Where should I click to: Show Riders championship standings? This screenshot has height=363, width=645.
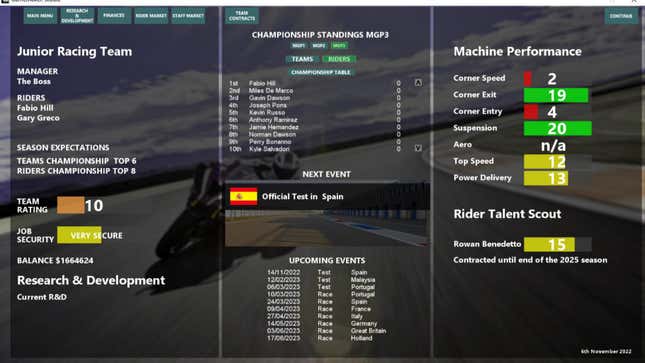click(339, 59)
